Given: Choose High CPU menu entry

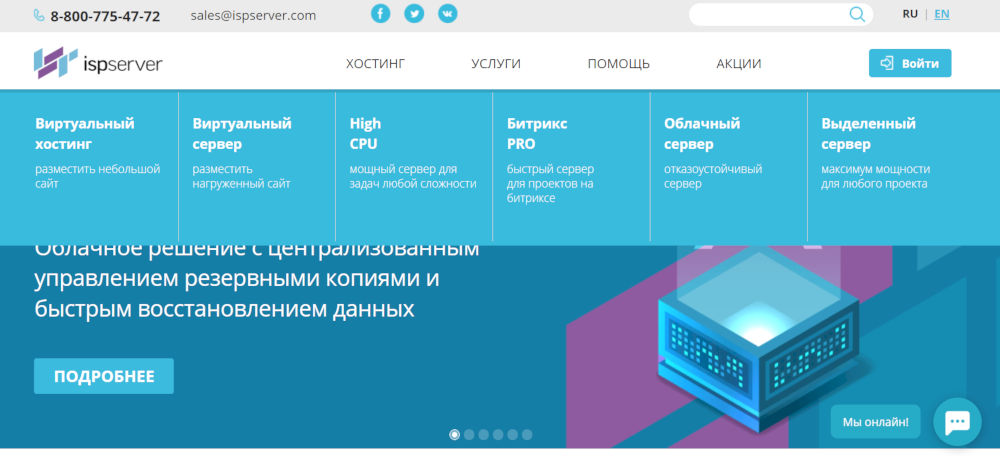Looking at the screenshot, I should pos(365,133).
